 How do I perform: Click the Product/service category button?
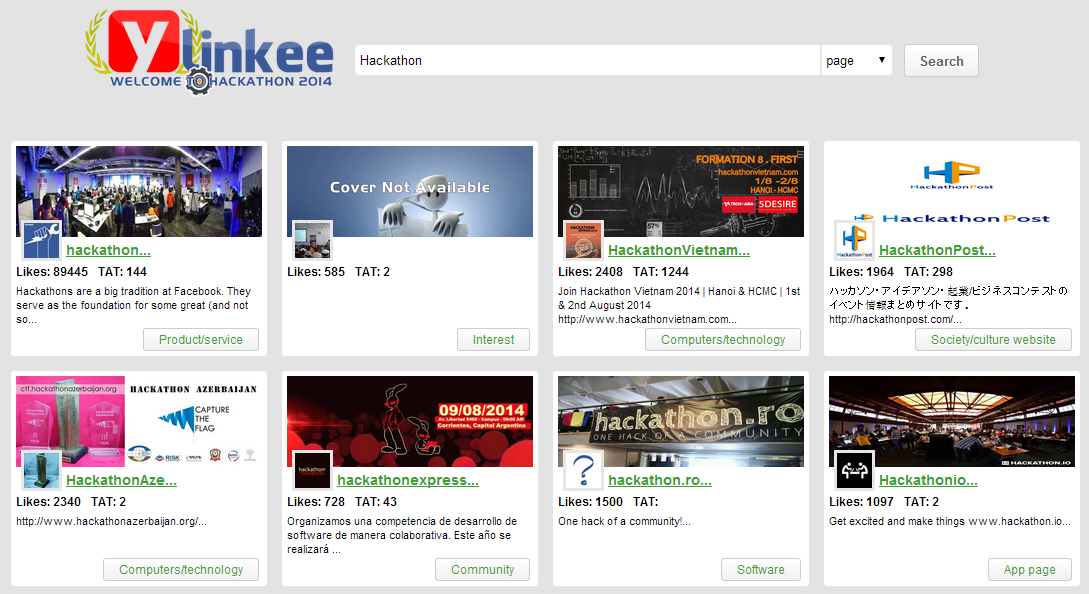point(201,340)
